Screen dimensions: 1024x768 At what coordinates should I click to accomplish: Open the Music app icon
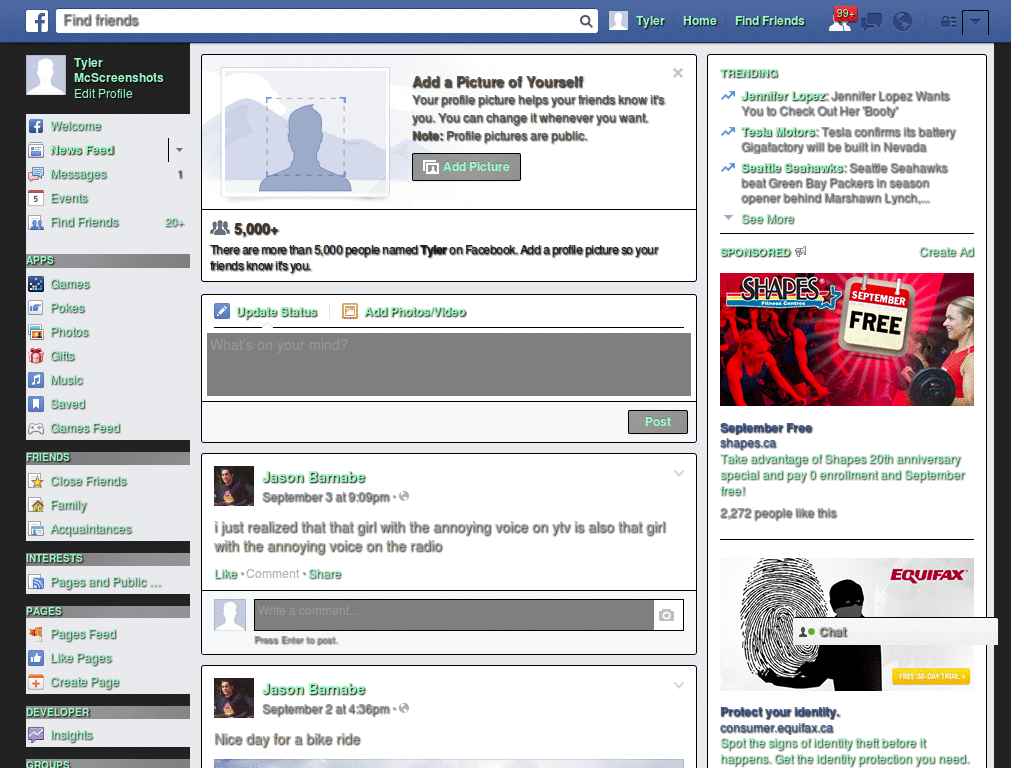(x=36, y=380)
